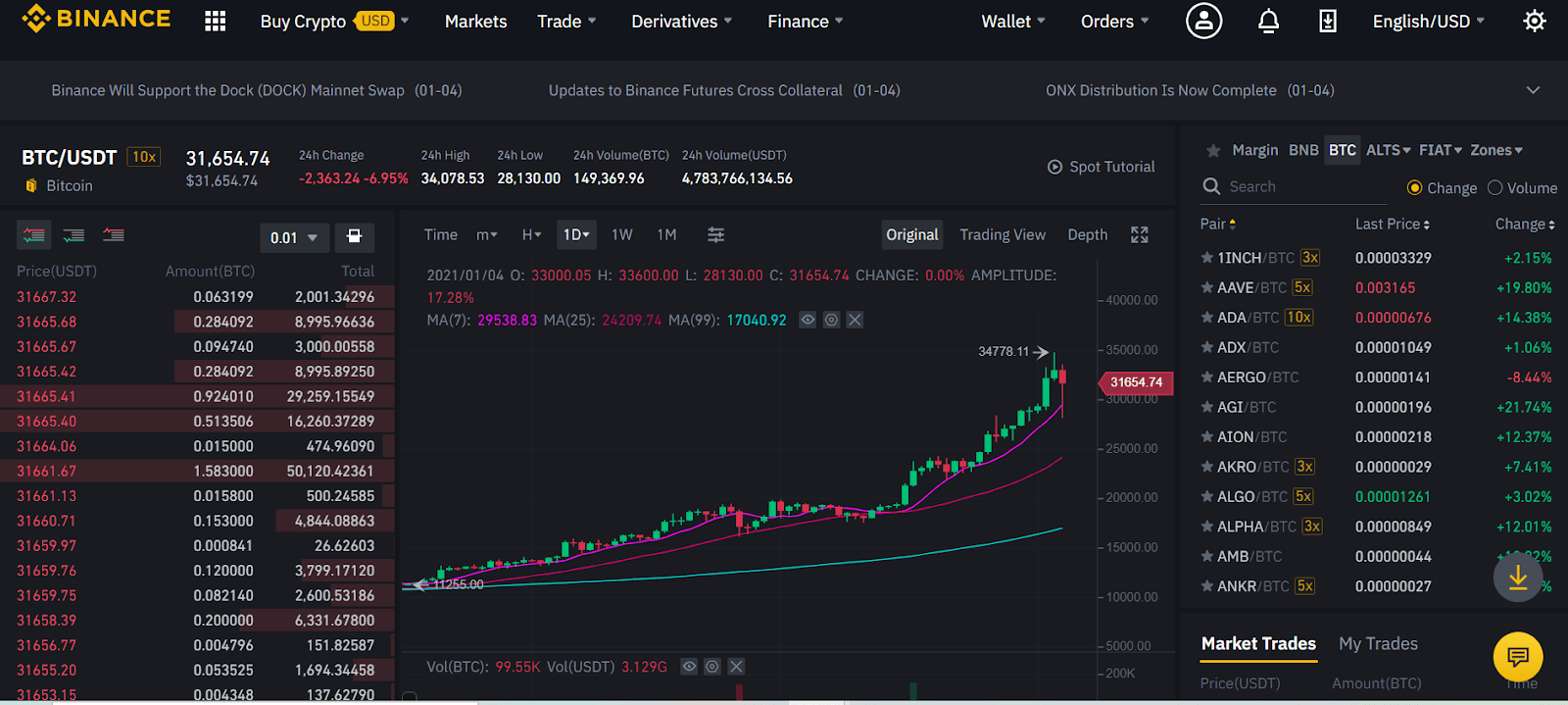The height and width of the screenshot is (705, 1568).
Task: Open the Markets page
Action: [x=475, y=21]
